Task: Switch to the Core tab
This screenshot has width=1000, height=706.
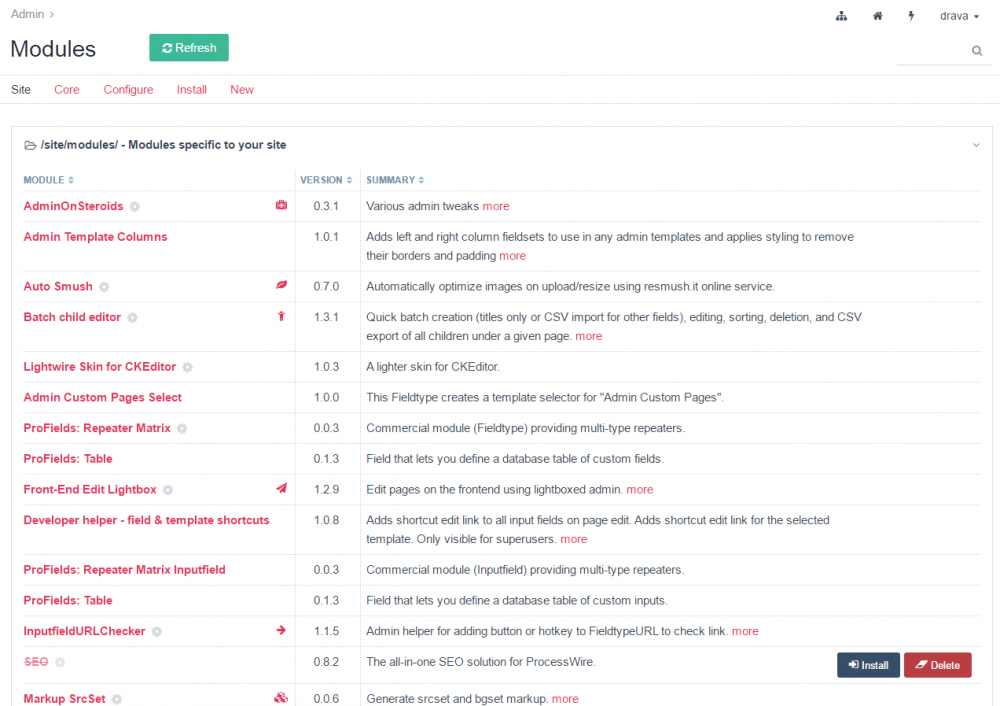Action: point(66,89)
